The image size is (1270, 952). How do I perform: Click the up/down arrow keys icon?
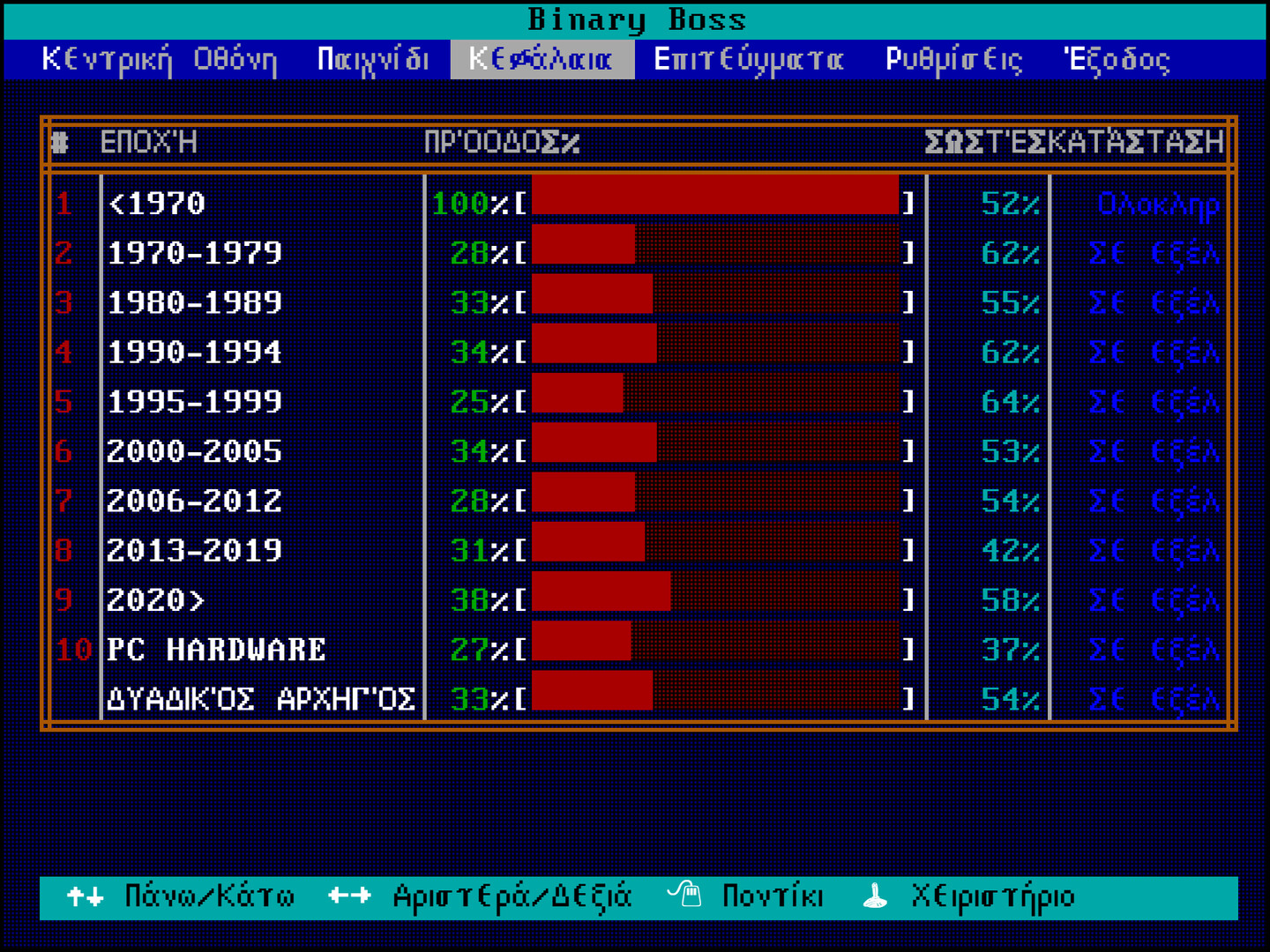tap(85, 897)
